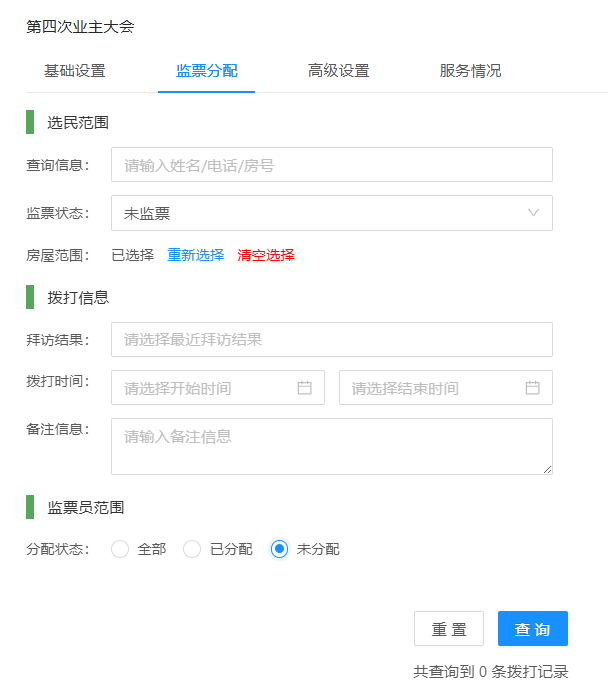Click the red 清空选择 link
This screenshot has width=608, height=688.
[266, 255]
